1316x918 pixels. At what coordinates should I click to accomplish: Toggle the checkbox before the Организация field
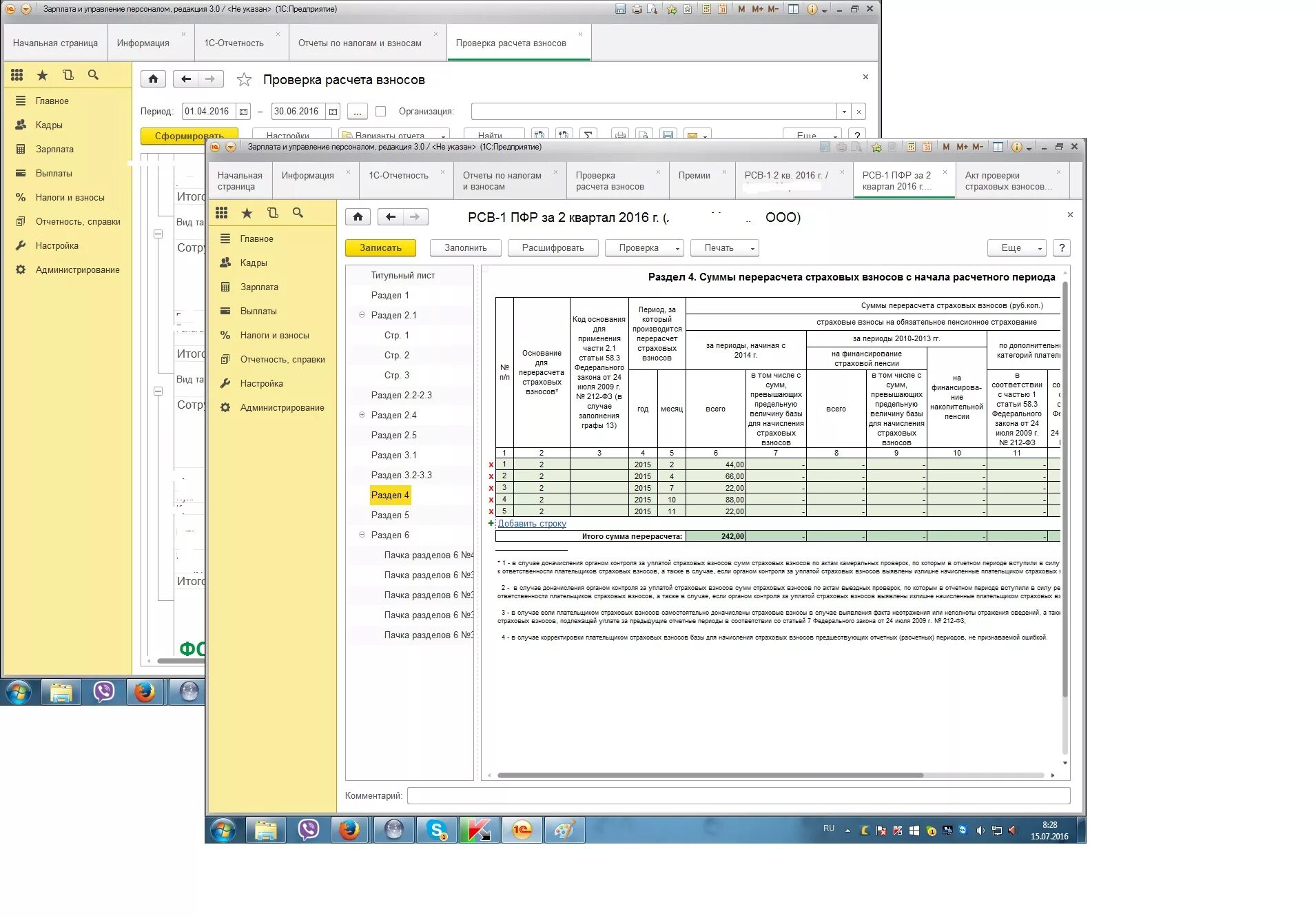pos(380,111)
